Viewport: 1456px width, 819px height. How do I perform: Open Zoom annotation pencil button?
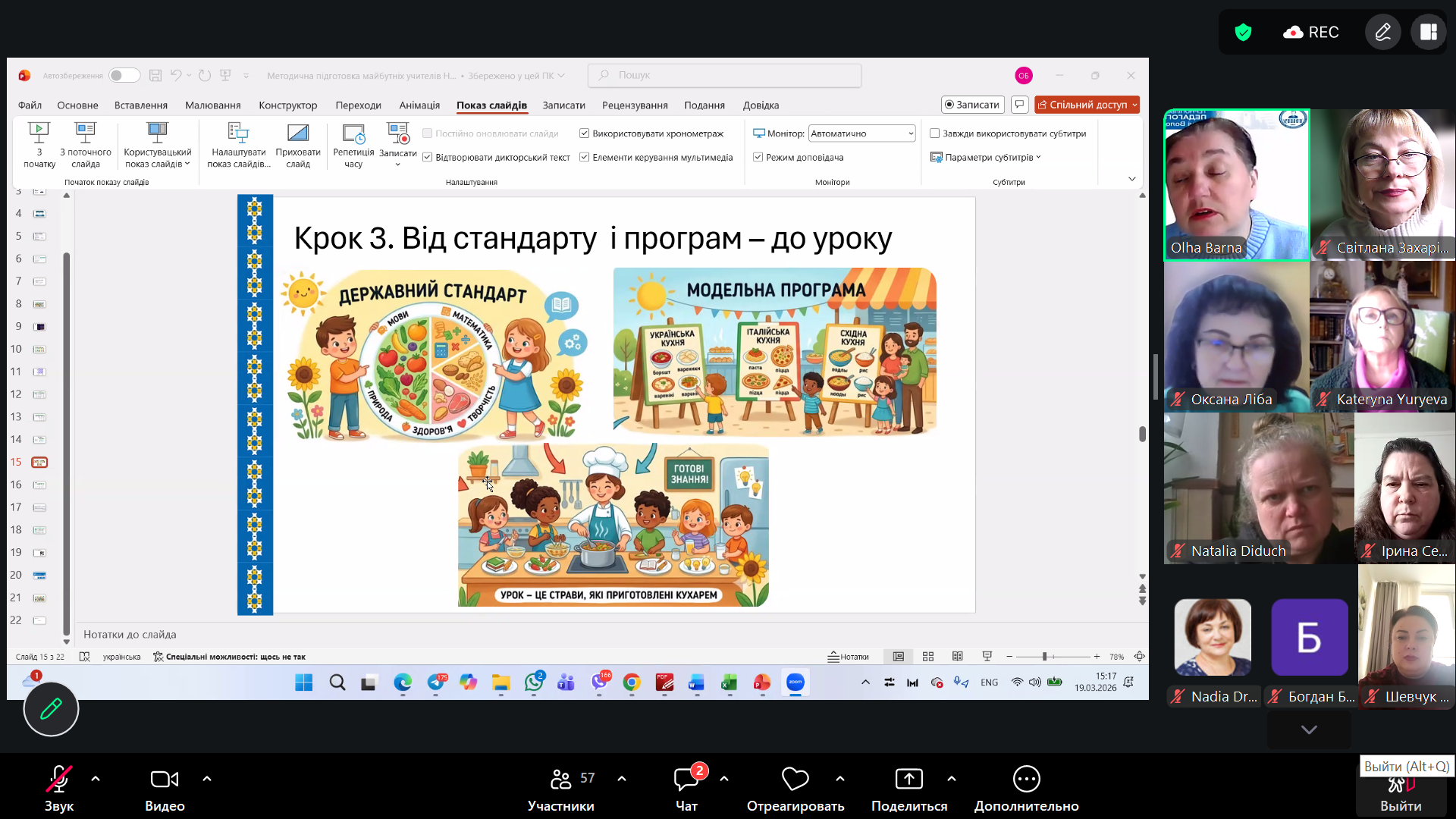point(51,709)
